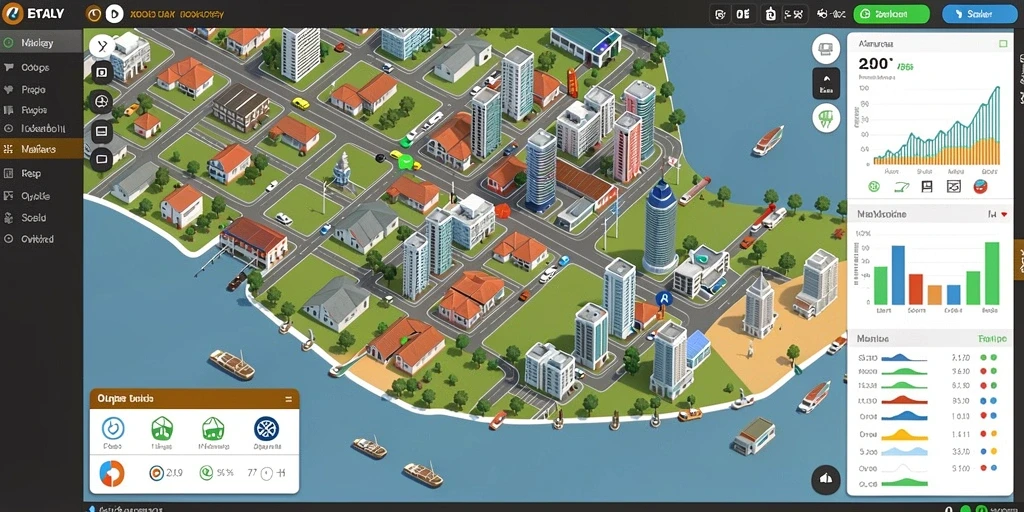Click the white monitor circle icon near chart
Screen dimensions: 1024x512
(x=825, y=49)
